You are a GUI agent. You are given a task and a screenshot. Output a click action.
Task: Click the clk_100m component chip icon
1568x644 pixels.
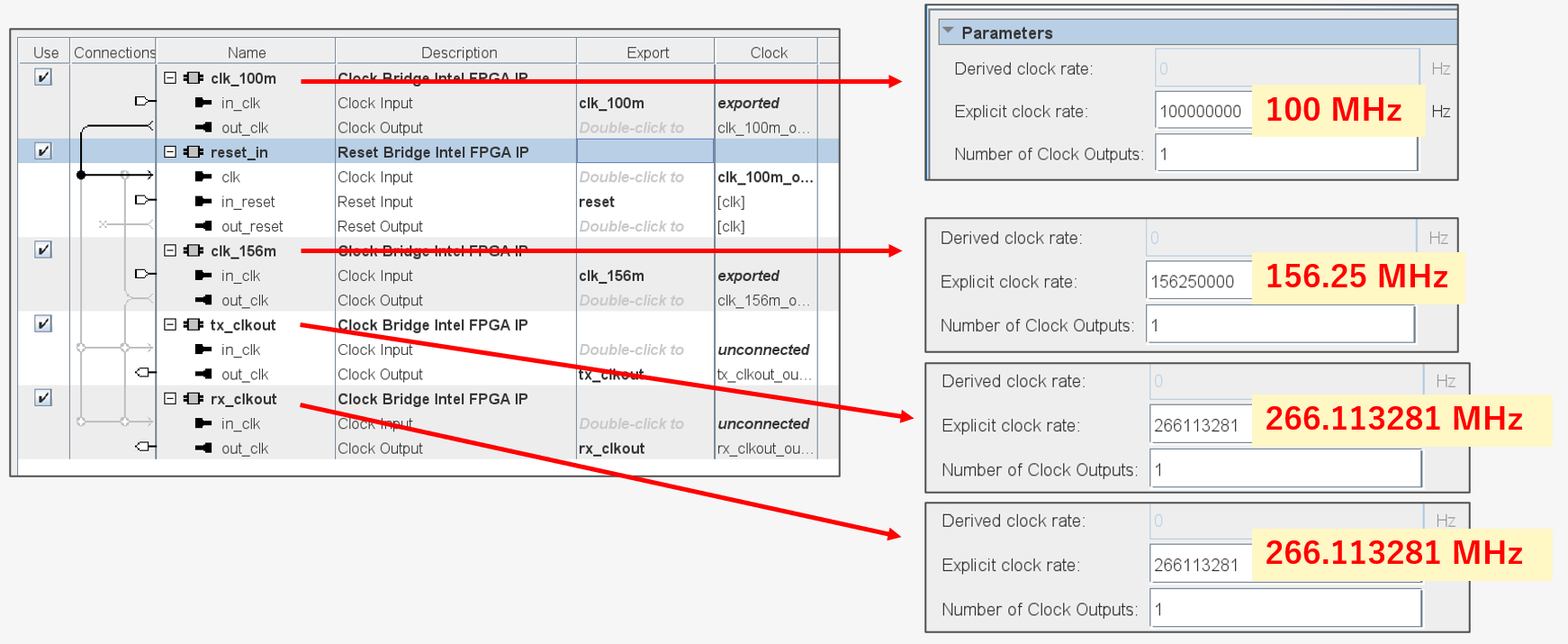[193, 78]
